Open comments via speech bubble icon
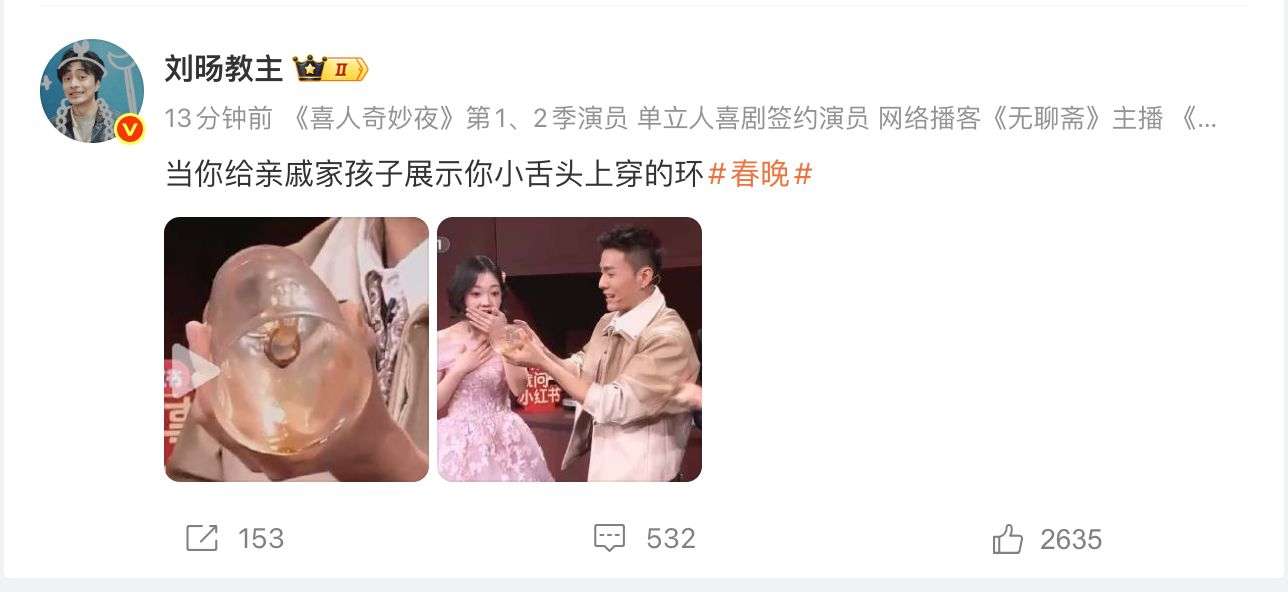1288x592 pixels. [610, 539]
